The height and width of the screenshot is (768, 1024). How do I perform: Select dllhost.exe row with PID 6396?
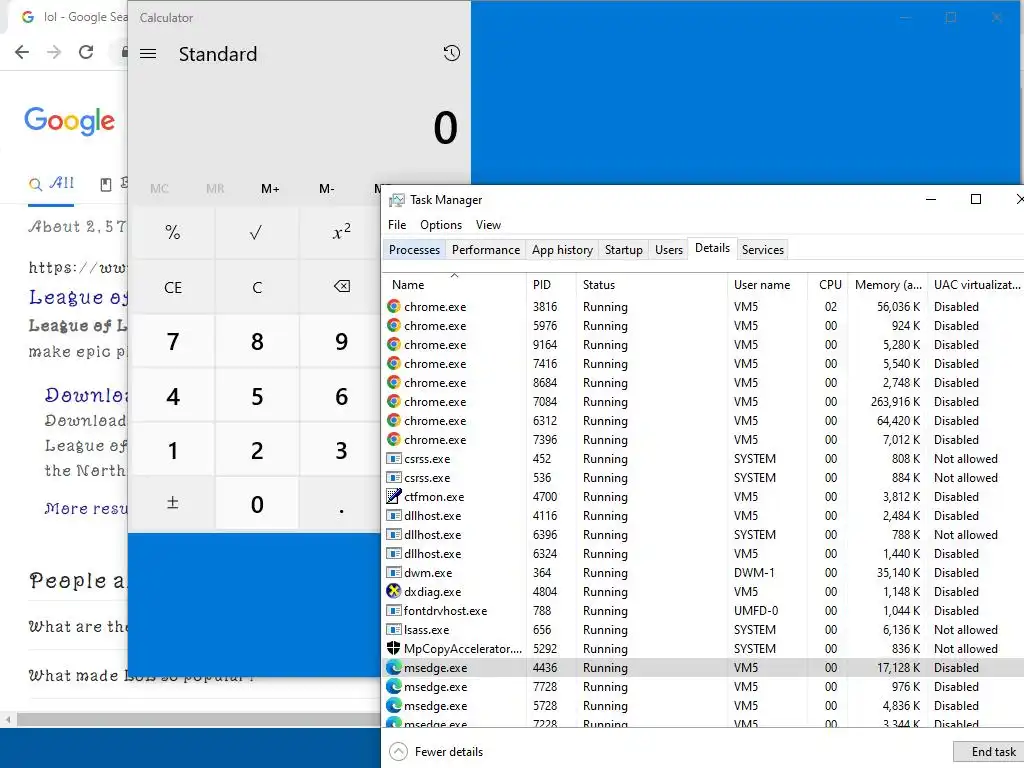(x=703, y=535)
